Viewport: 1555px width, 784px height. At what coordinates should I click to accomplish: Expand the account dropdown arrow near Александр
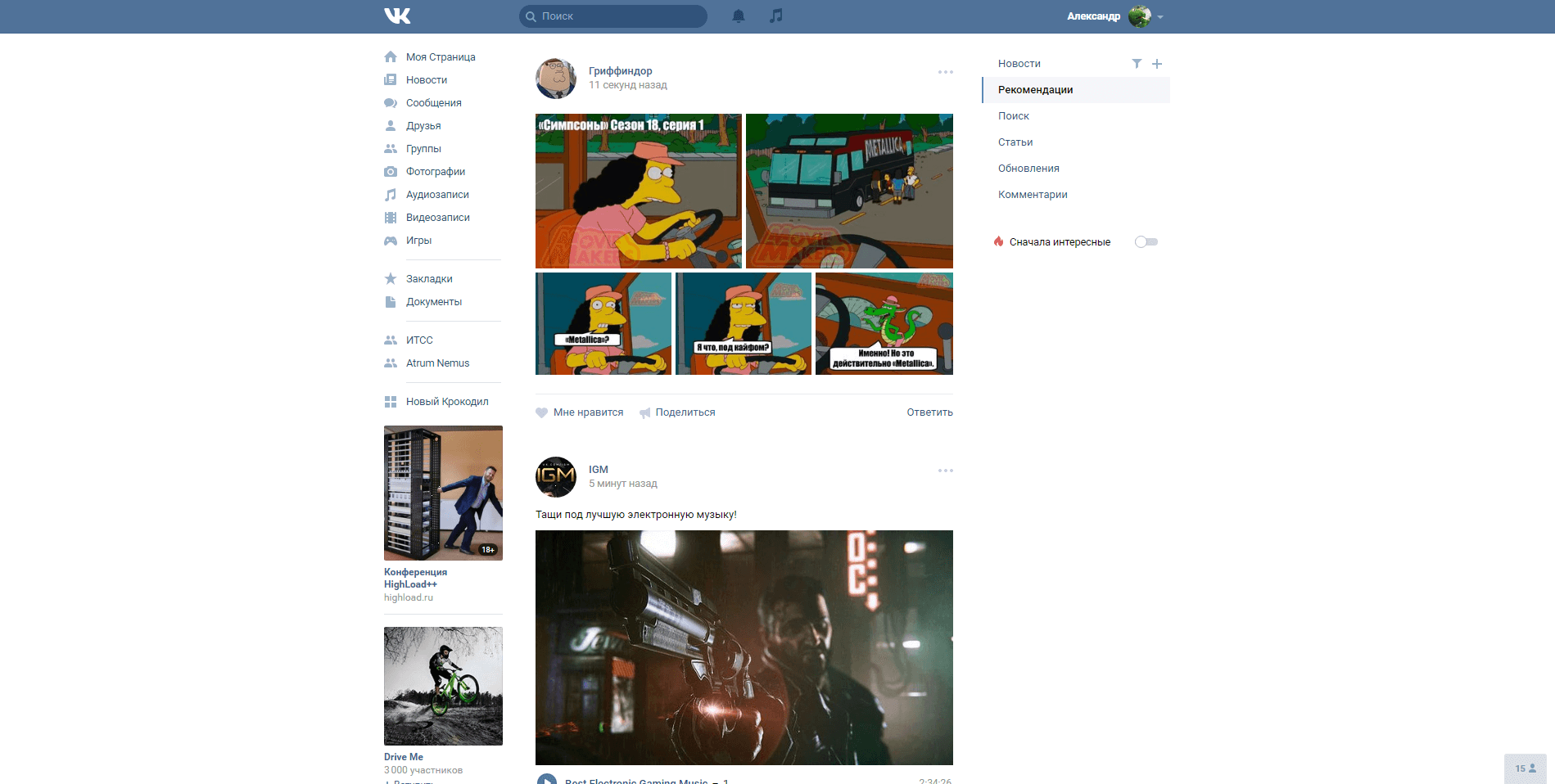coord(1160,16)
